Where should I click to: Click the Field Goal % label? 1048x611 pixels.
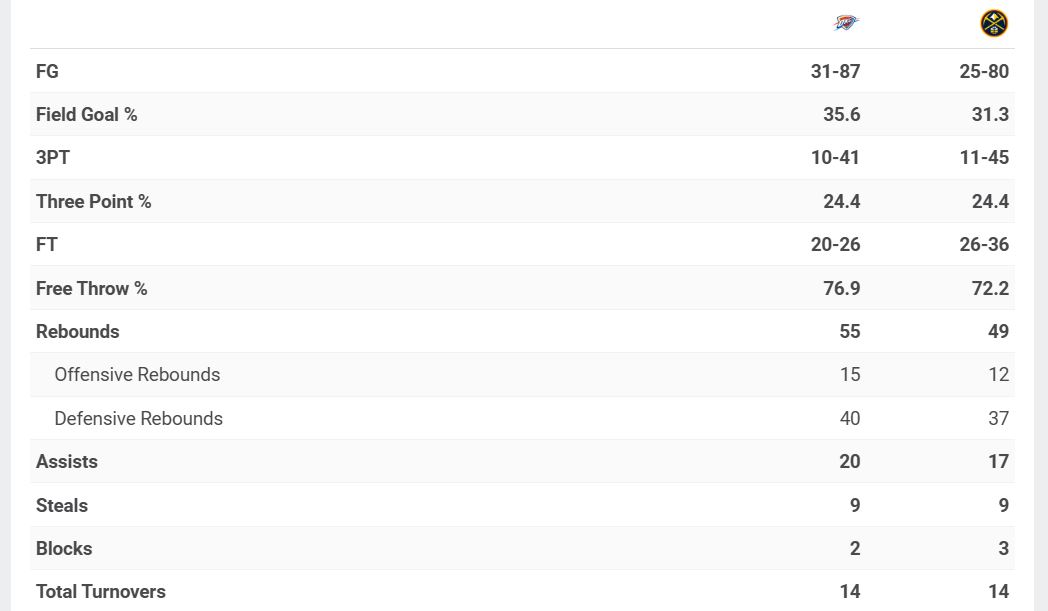[x=86, y=114]
